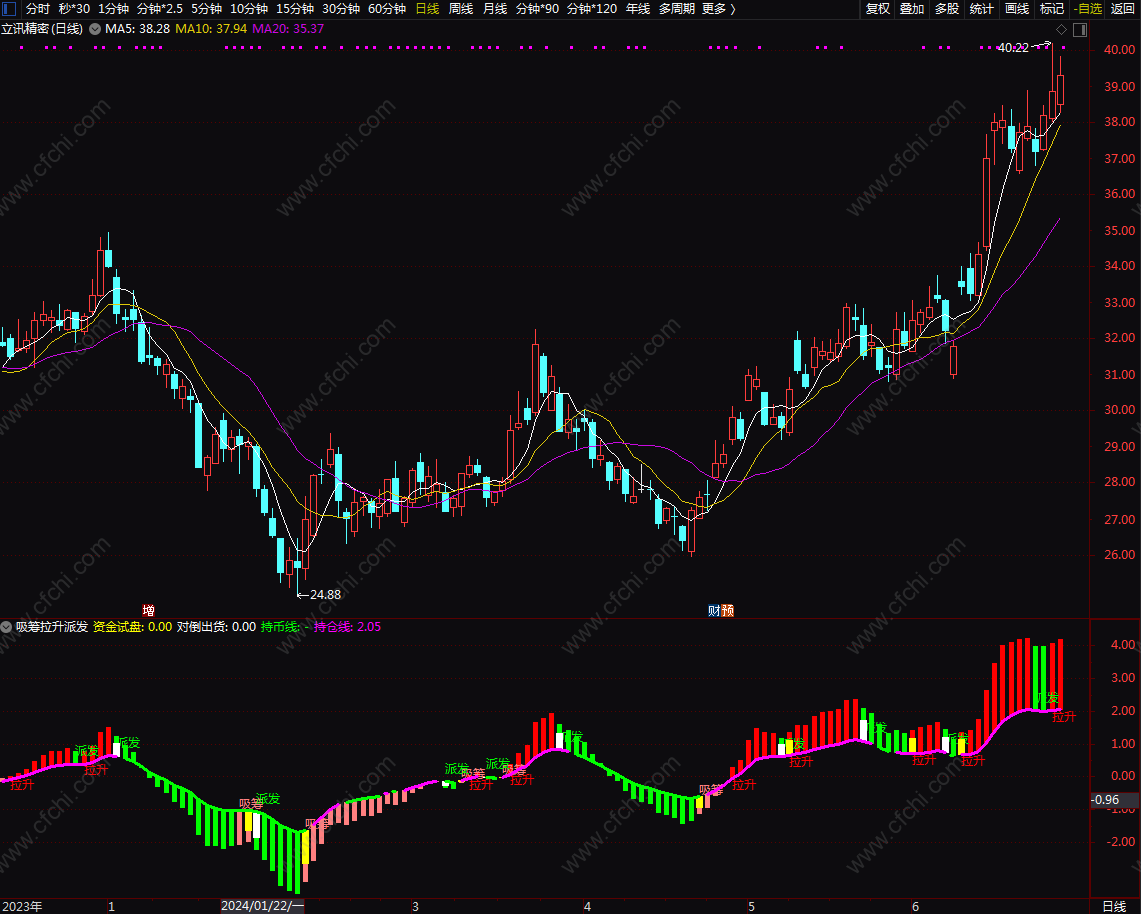The image size is (1141, 914).
Task: Remove stock via -自选 button
Action: coord(1088,9)
